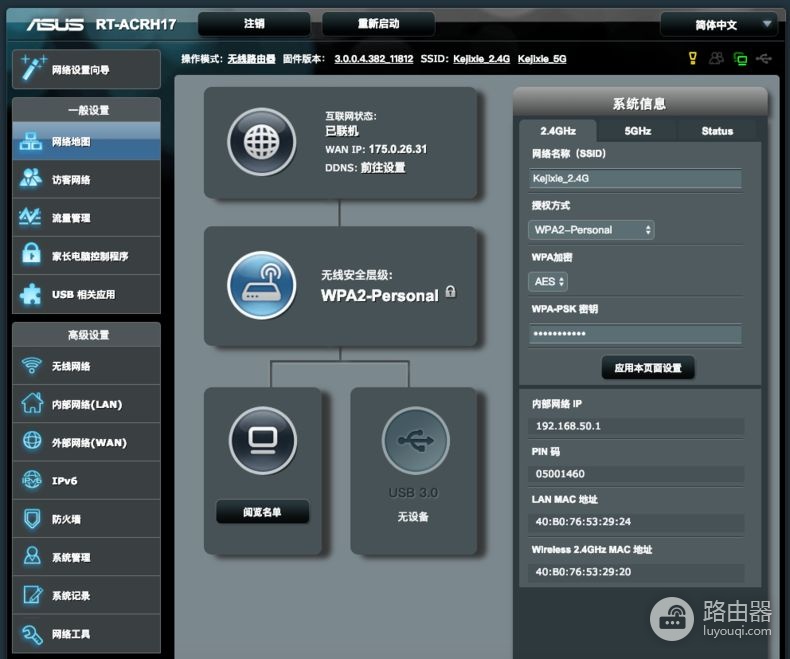
Task: Click the 前往设置 DDNS link
Action: [x=383, y=167]
